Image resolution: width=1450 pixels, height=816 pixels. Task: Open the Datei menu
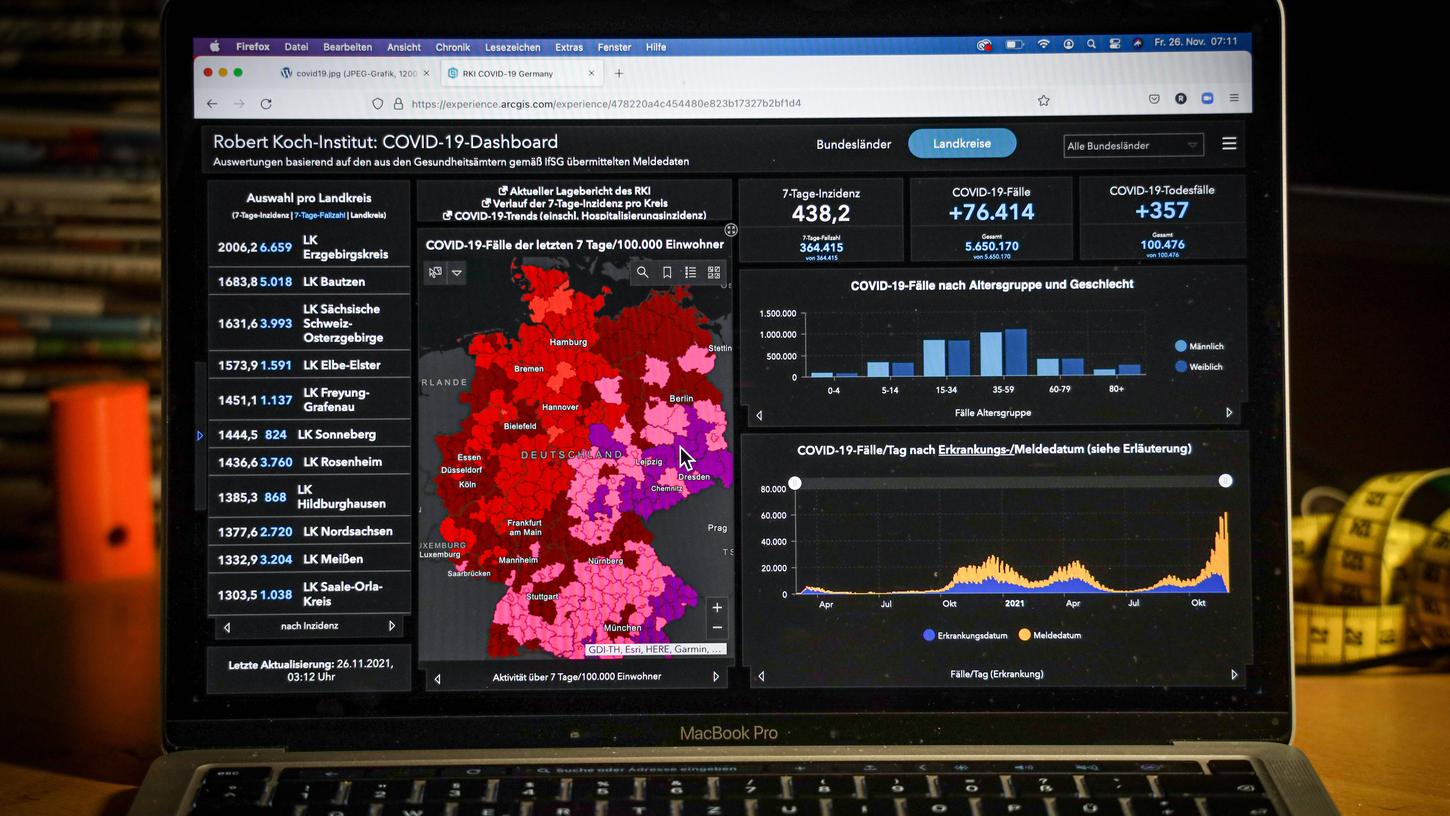[296, 47]
